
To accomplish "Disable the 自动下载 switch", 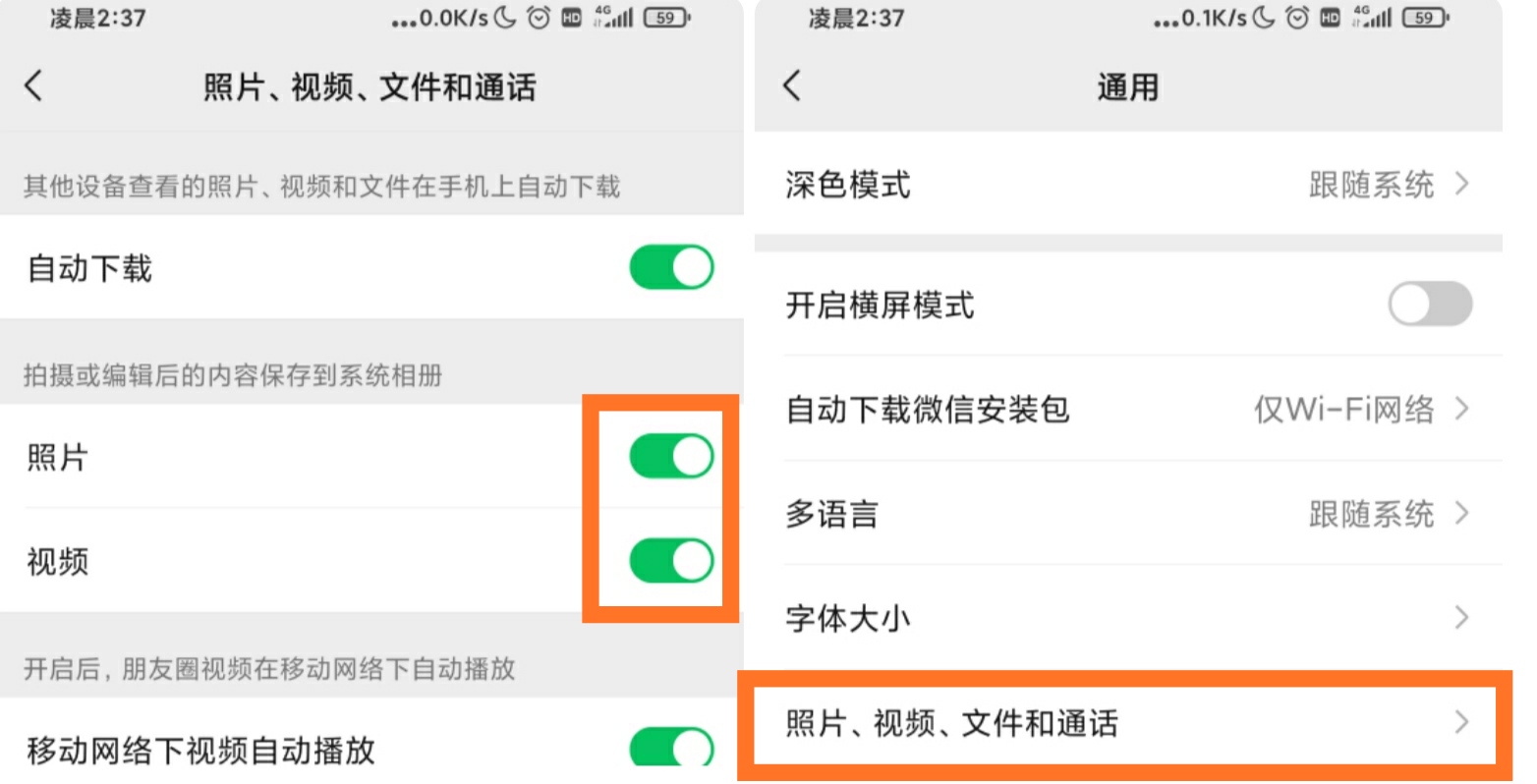I will (672, 268).
